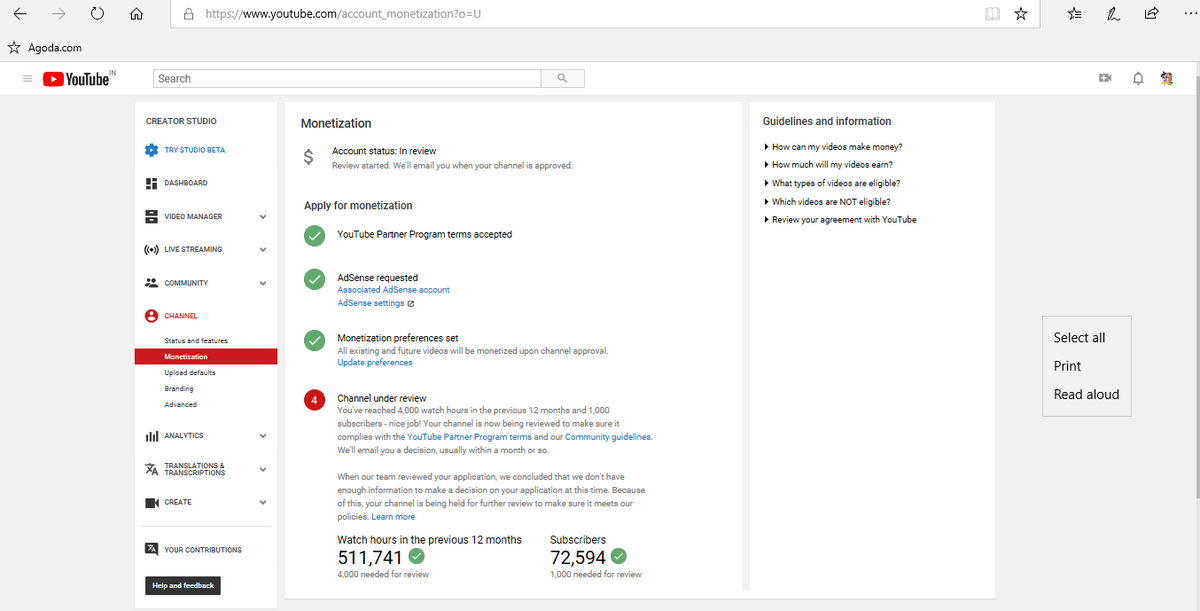The height and width of the screenshot is (611, 1200).
Task: Open AdSense settings link
Action: click(371, 303)
